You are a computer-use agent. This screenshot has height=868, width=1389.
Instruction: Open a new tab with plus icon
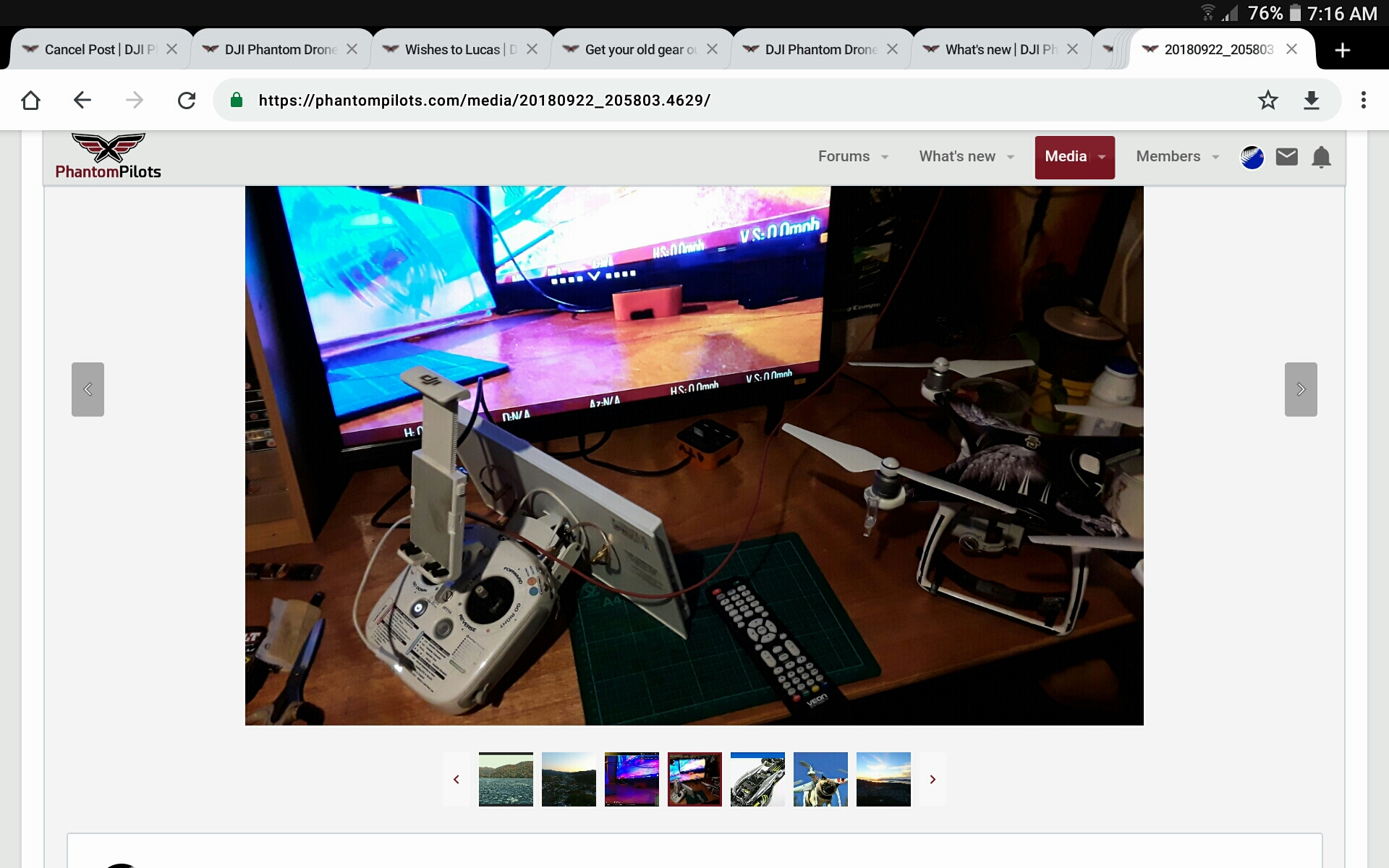[1343, 50]
